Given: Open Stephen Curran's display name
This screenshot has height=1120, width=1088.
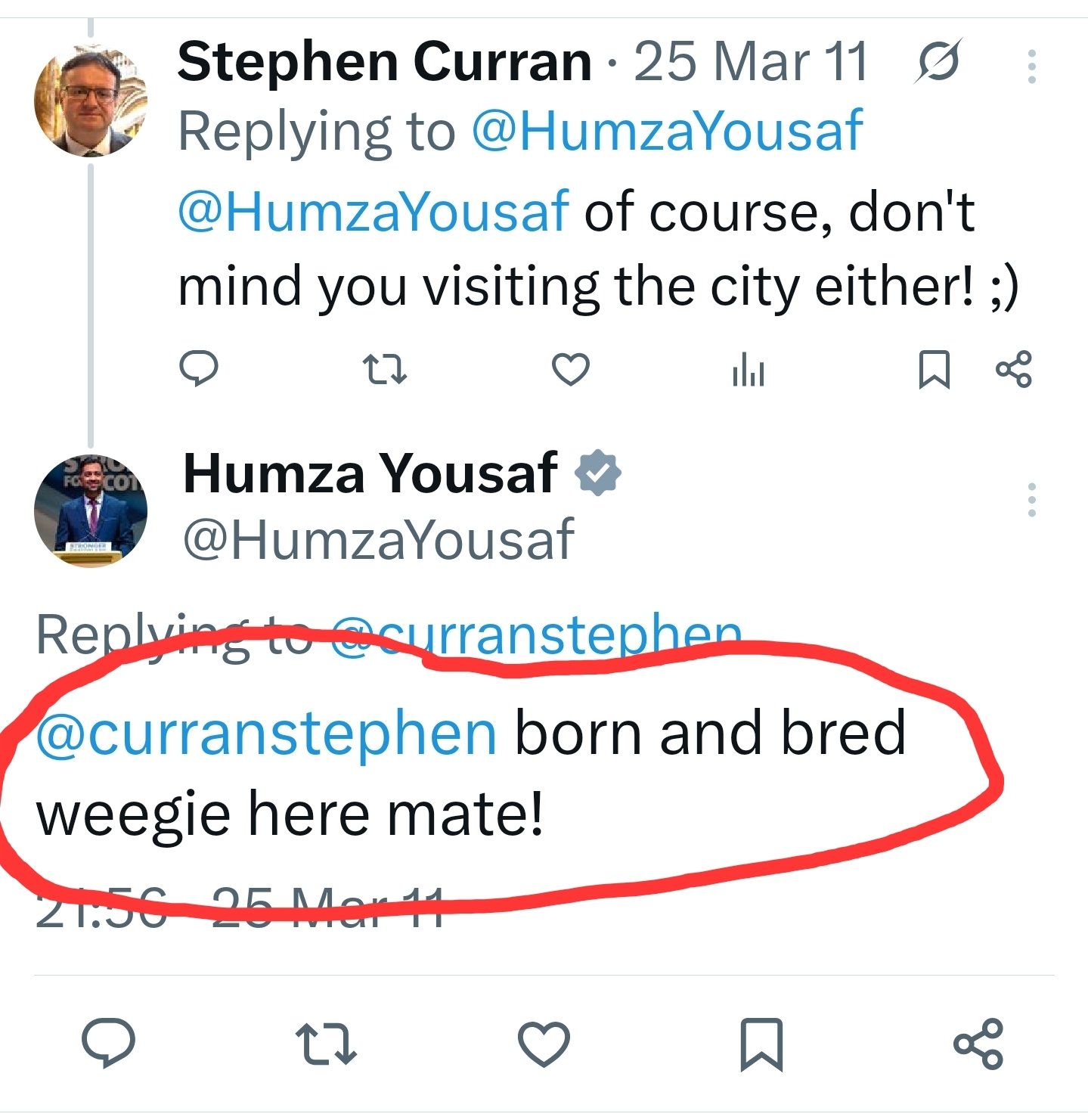Looking at the screenshot, I should 384,61.
